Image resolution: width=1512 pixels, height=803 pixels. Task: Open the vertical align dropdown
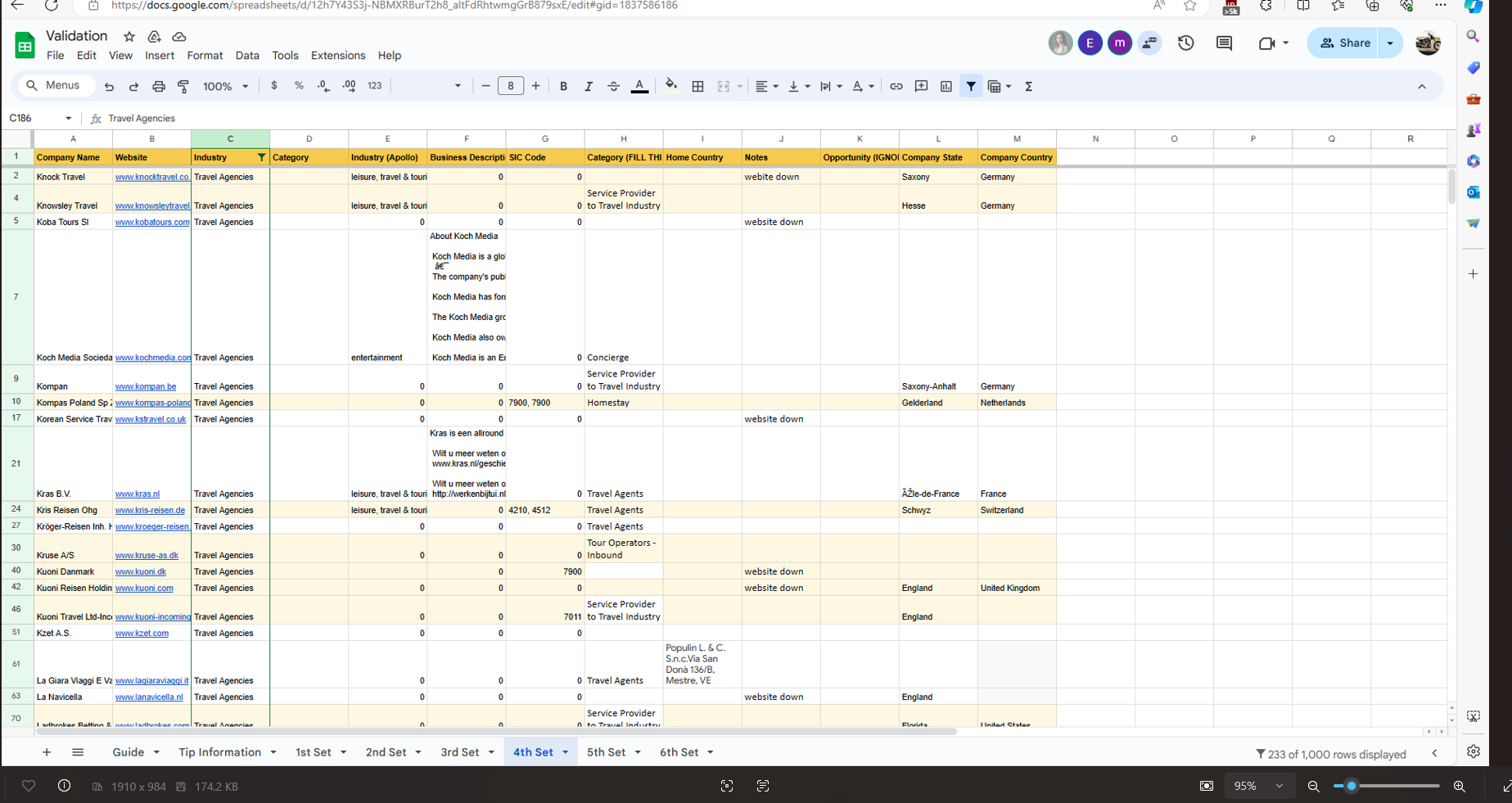(798, 86)
